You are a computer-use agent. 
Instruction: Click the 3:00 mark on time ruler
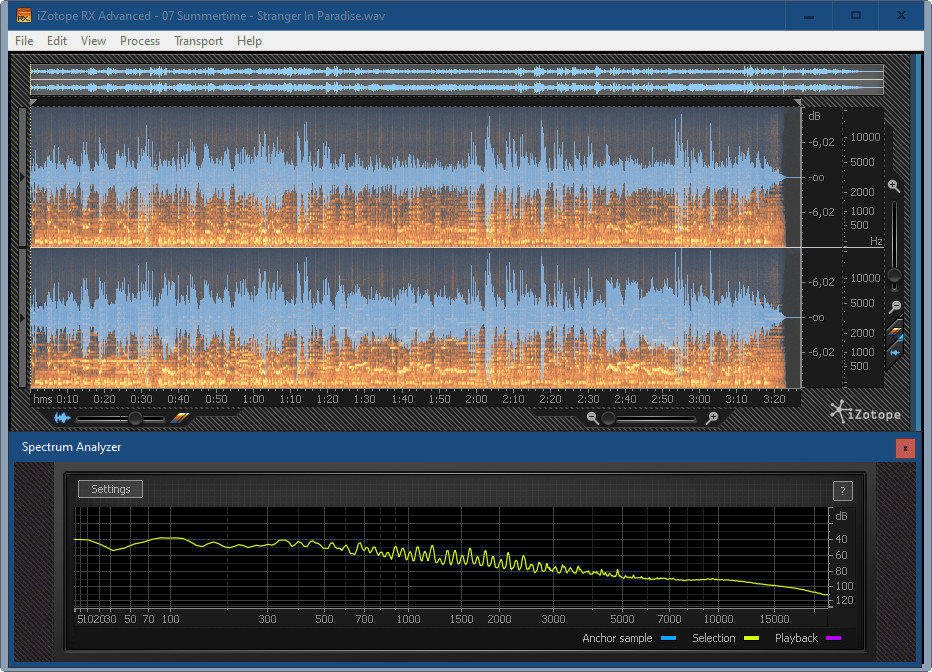pyautogui.click(x=699, y=399)
